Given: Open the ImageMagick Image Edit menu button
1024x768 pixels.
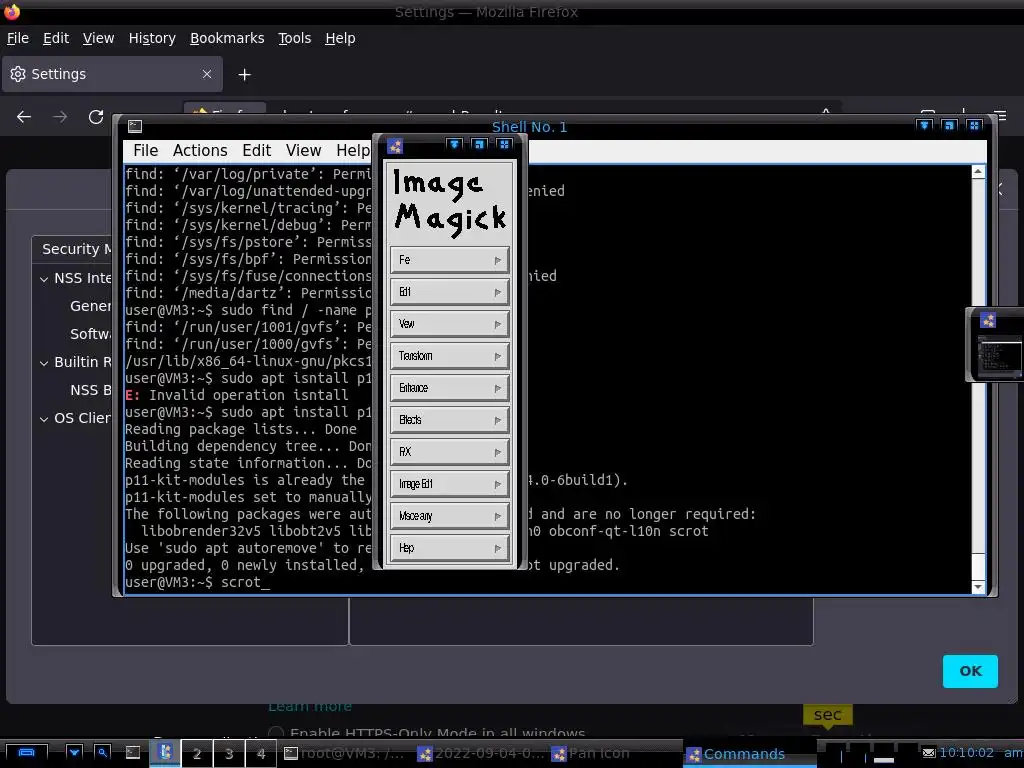Looking at the screenshot, I should (449, 484).
